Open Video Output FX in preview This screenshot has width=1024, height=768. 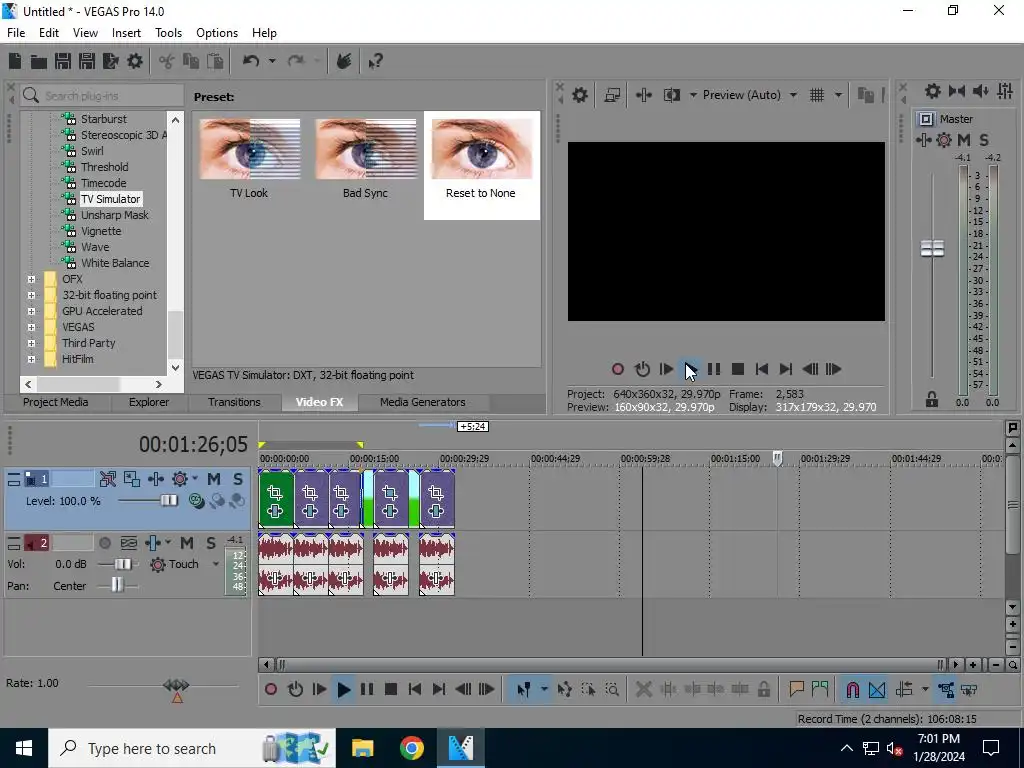(644, 95)
